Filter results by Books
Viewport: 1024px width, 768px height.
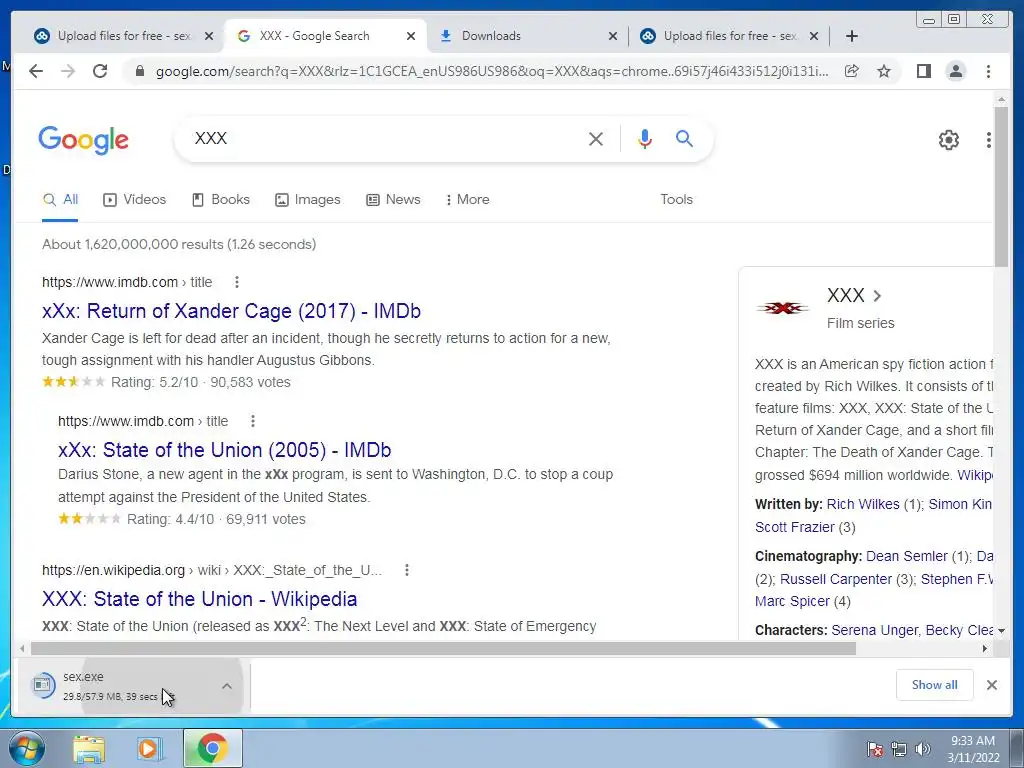coord(221,199)
